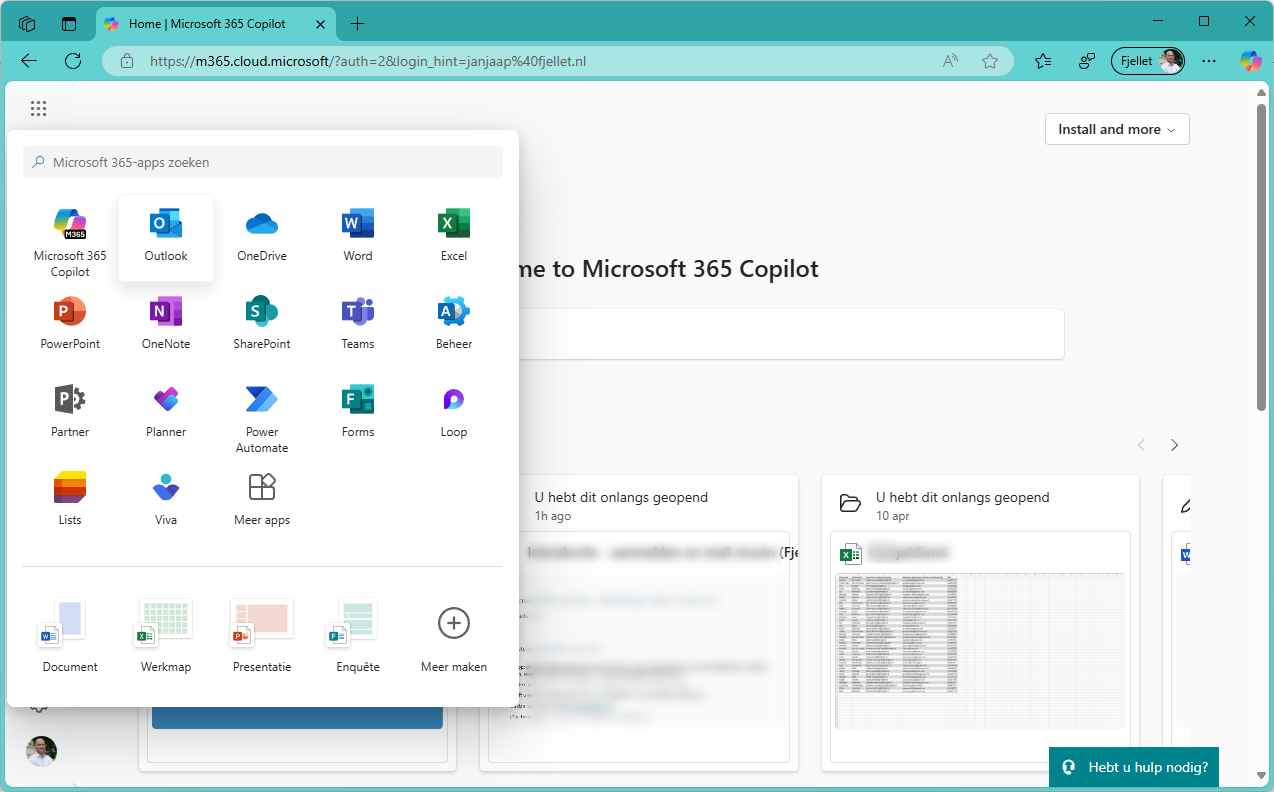View site information lock icon
Image resolution: width=1274 pixels, height=792 pixels.
127,61
